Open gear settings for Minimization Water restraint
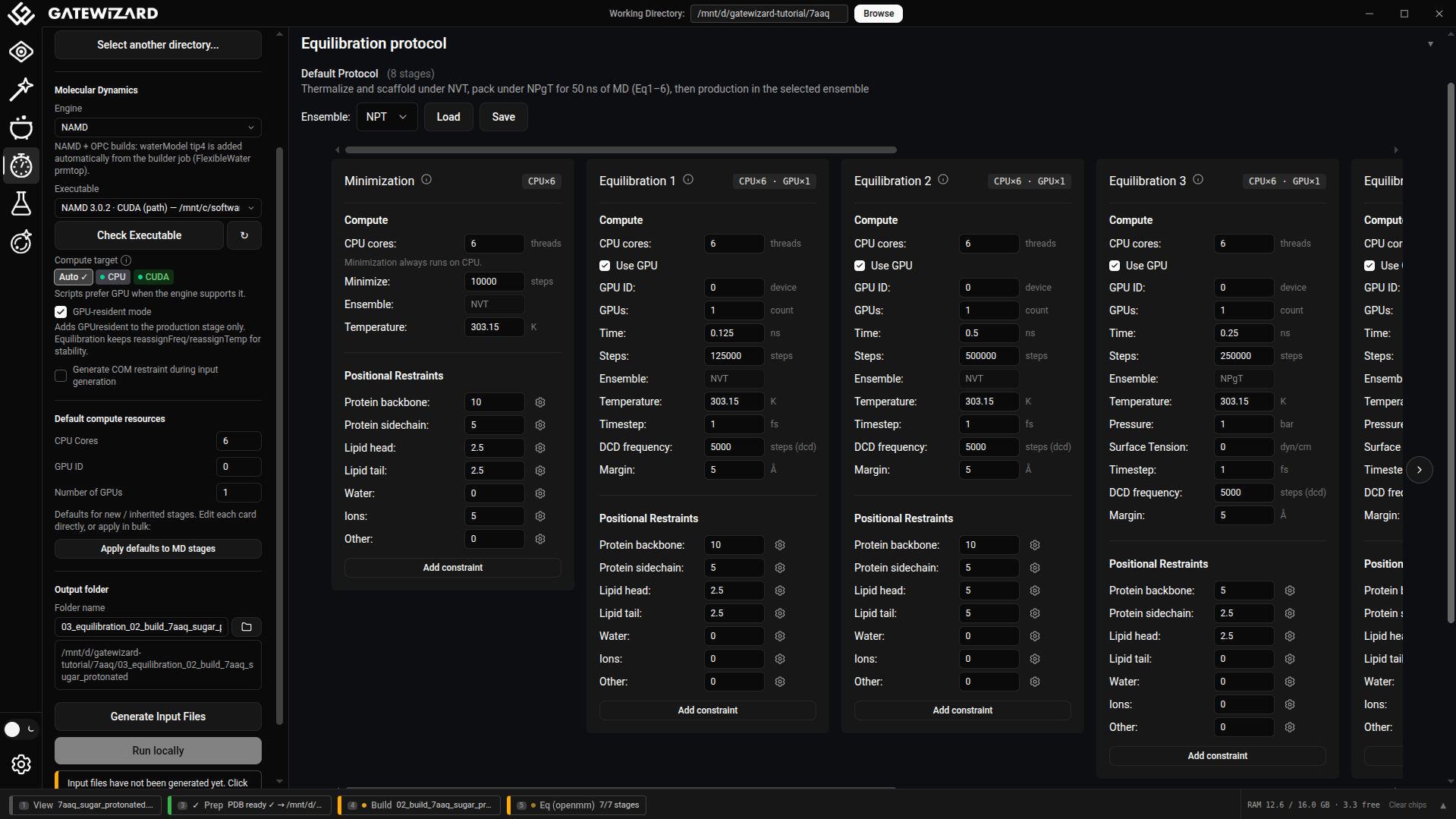The height and width of the screenshot is (819, 1456). tap(540, 493)
